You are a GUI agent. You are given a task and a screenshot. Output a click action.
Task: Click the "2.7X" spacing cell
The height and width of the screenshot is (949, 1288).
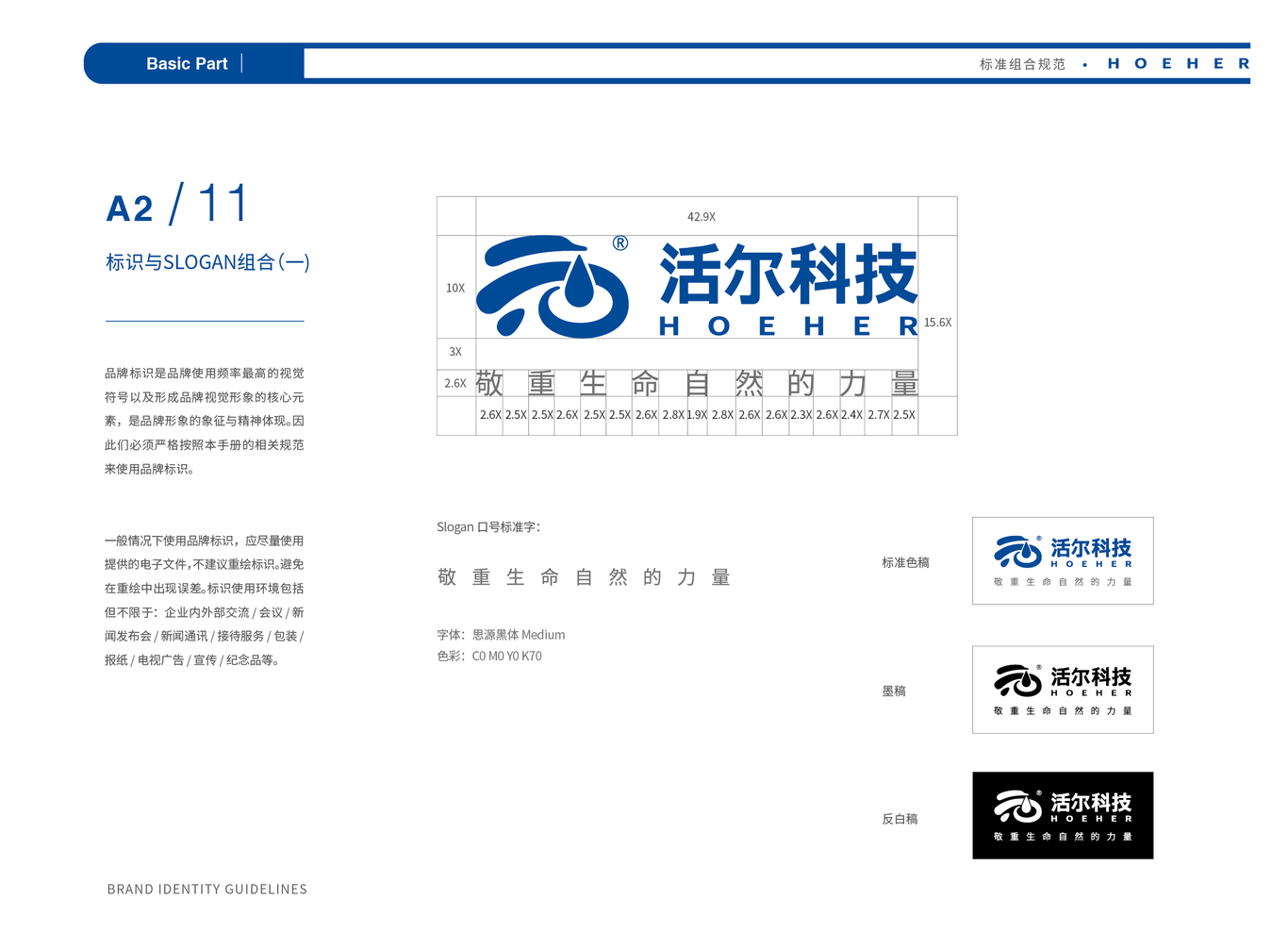(x=878, y=415)
